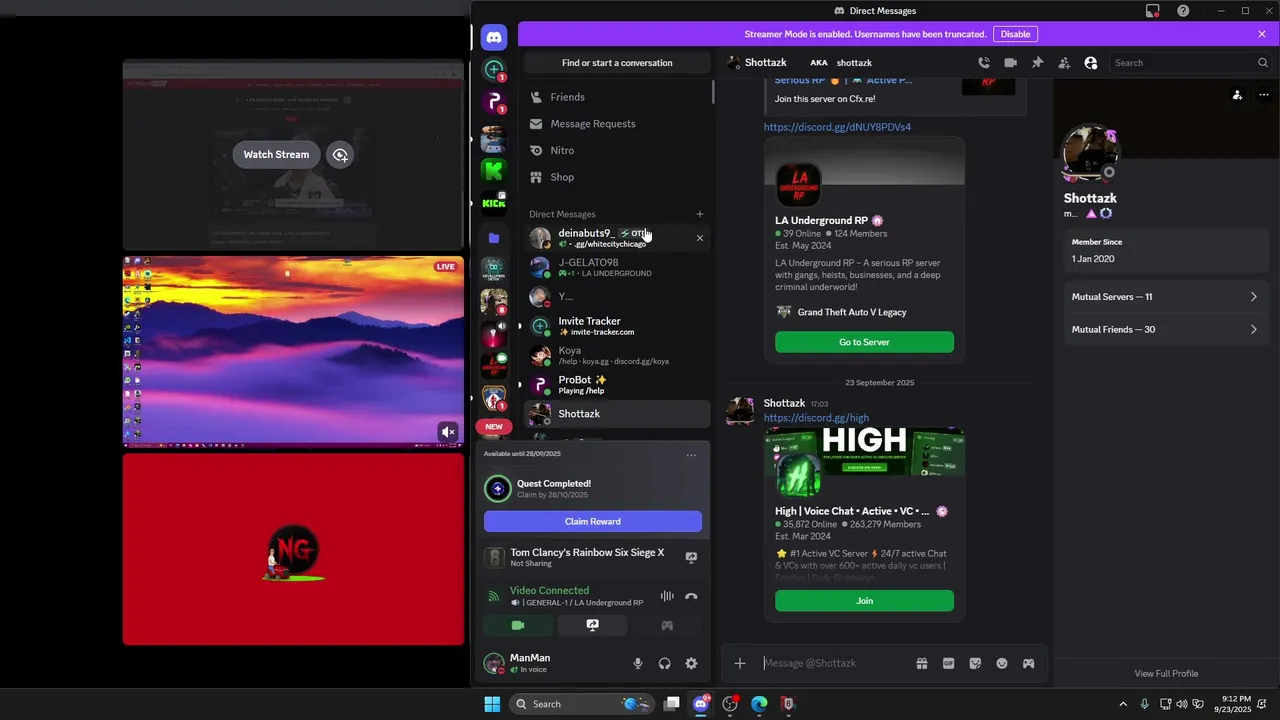Open emoji picker
This screenshot has height=720, width=1280.
(1002, 663)
